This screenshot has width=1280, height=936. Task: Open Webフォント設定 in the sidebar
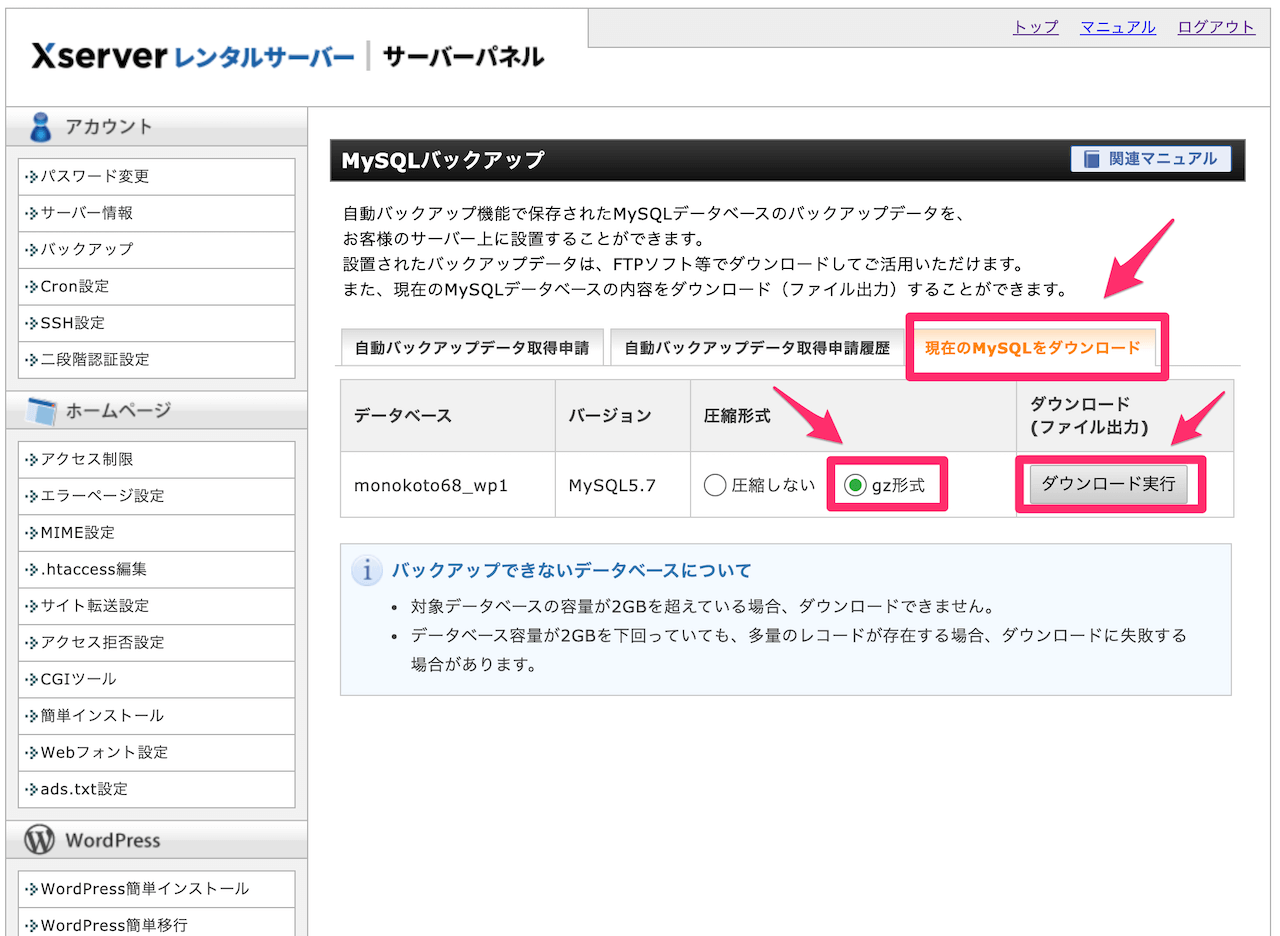[157, 752]
